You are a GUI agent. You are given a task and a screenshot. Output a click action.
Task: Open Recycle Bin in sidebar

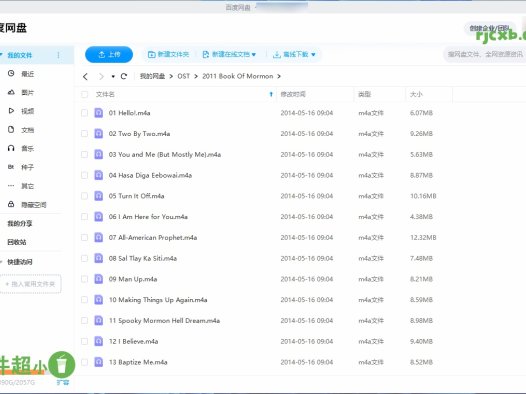point(16,242)
